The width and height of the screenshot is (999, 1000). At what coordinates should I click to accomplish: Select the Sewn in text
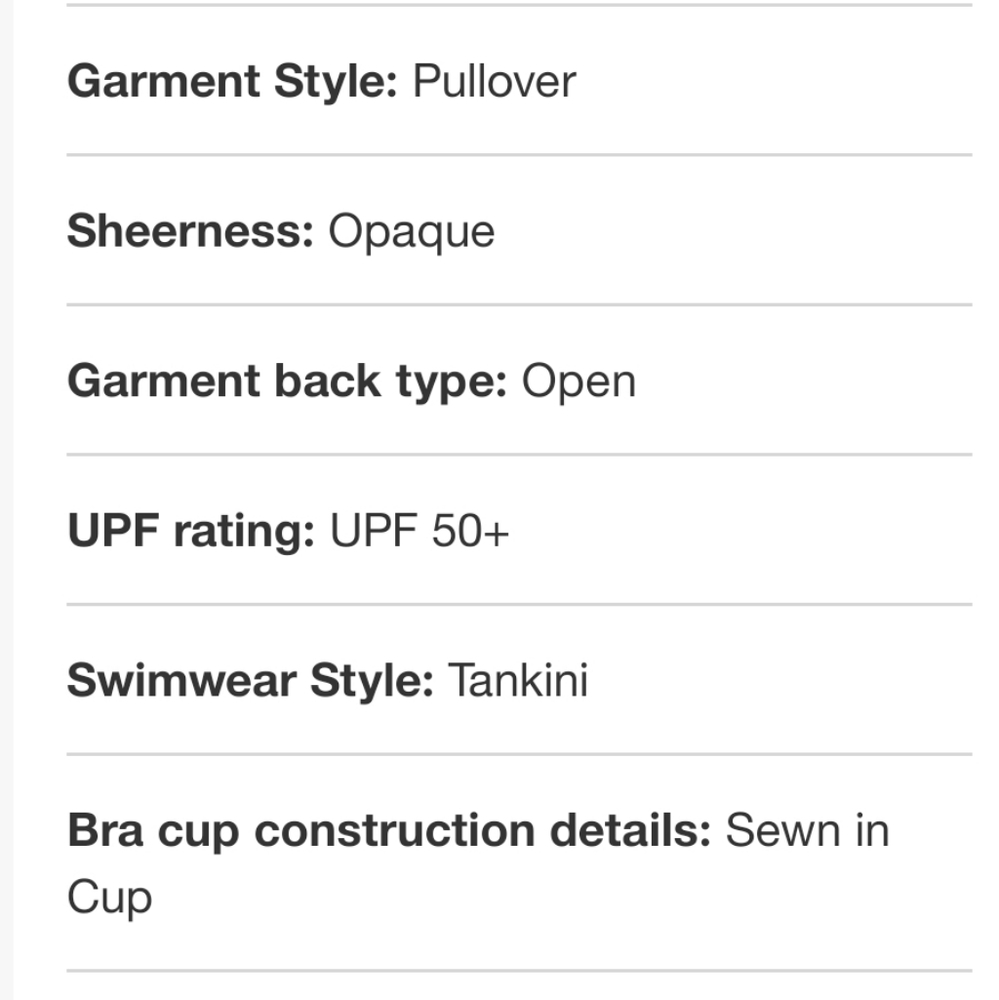806,831
